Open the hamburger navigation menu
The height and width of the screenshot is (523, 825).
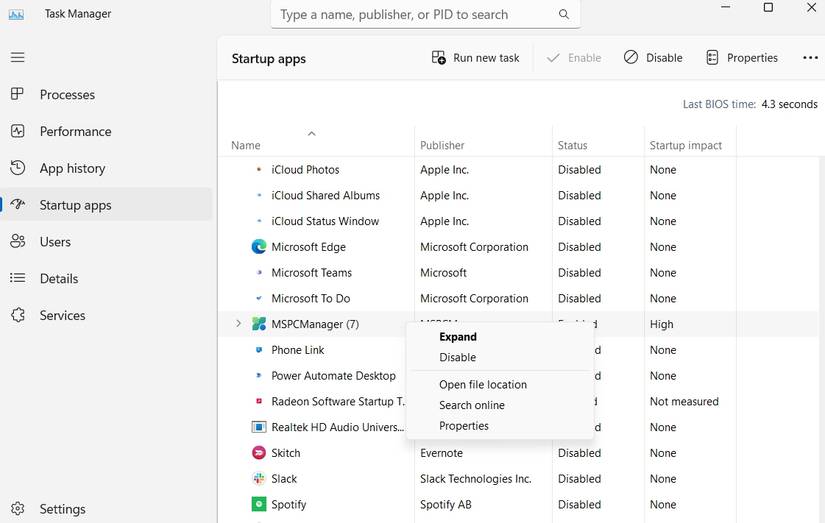[x=17, y=57]
